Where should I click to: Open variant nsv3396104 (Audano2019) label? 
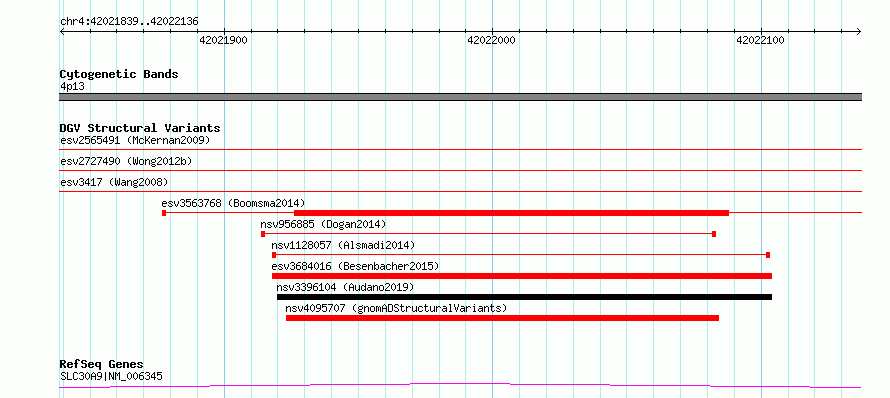tap(345, 287)
